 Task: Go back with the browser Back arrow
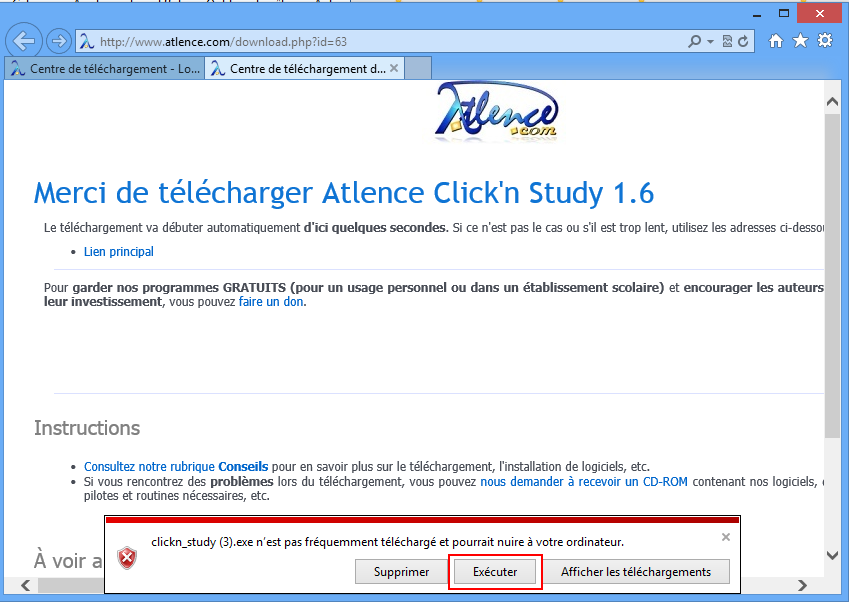(x=24, y=41)
